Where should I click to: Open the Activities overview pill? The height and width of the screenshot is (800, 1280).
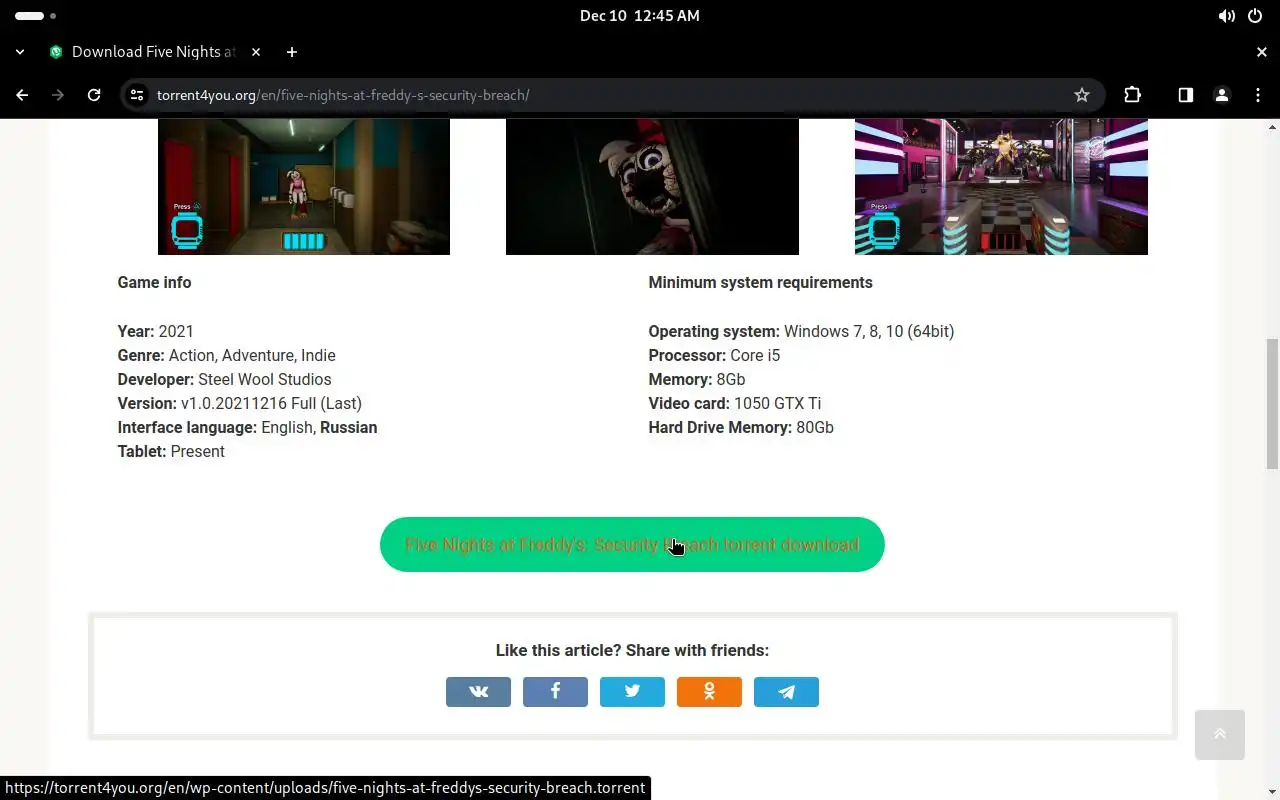pyautogui.click(x=36, y=16)
